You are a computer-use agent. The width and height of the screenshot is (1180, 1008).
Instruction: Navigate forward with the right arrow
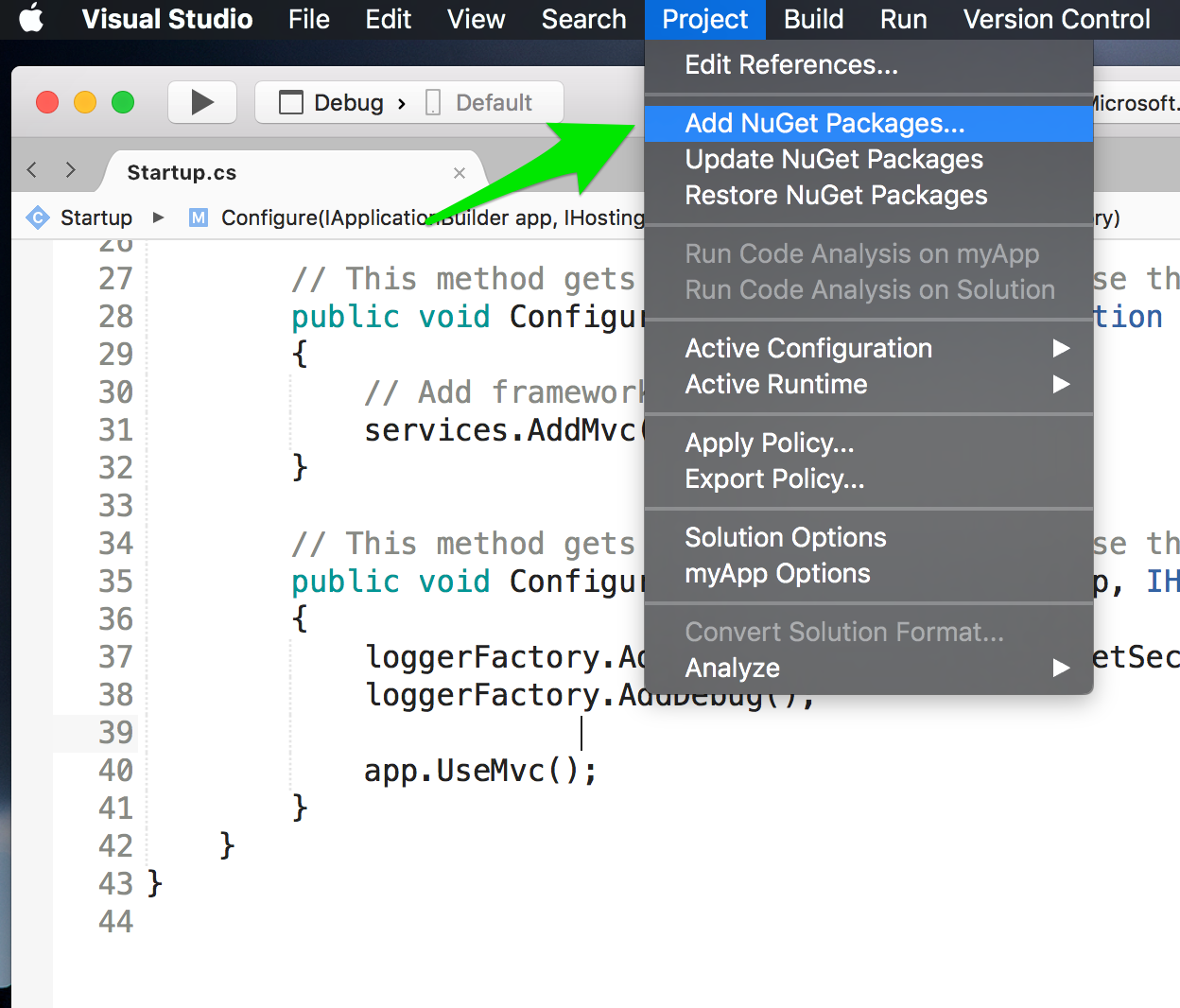tap(70, 170)
